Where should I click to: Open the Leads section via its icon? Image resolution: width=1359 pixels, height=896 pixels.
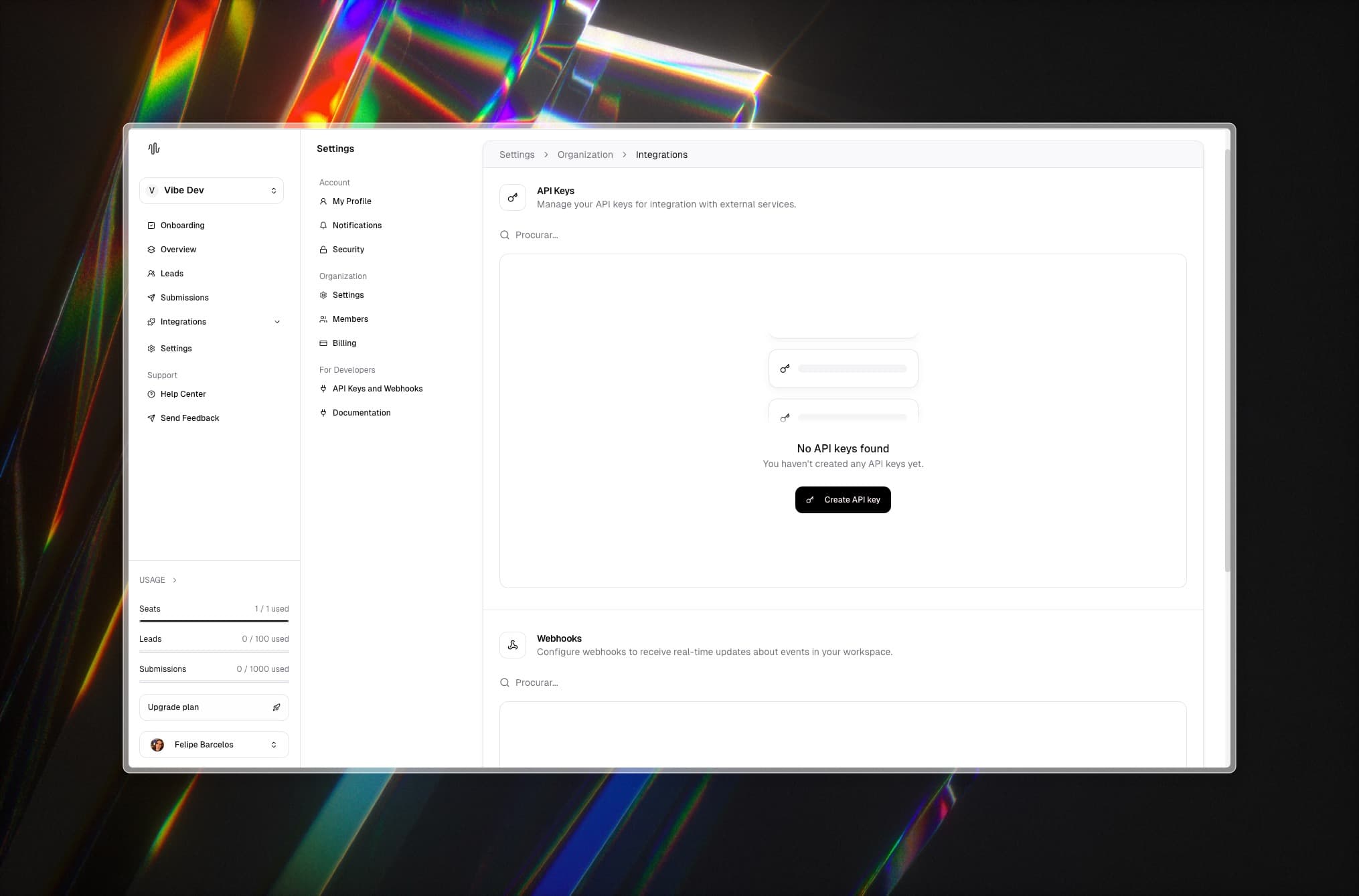pyautogui.click(x=151, y=273)
